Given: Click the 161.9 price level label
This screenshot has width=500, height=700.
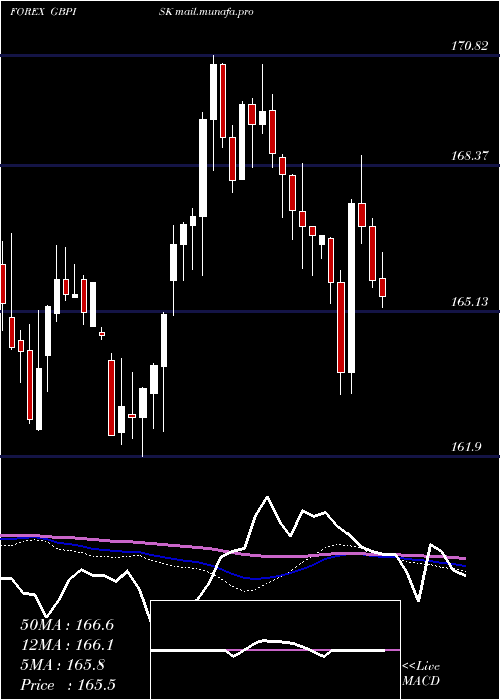Looking at the screenshot, I should 466,447.
